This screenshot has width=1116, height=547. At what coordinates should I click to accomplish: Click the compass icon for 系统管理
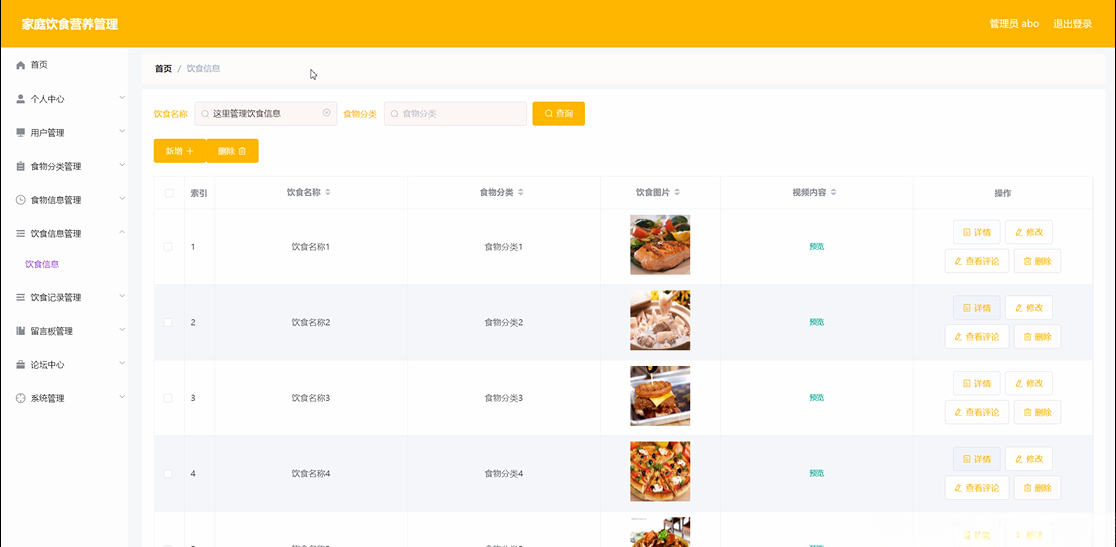(x=21, y=398)
